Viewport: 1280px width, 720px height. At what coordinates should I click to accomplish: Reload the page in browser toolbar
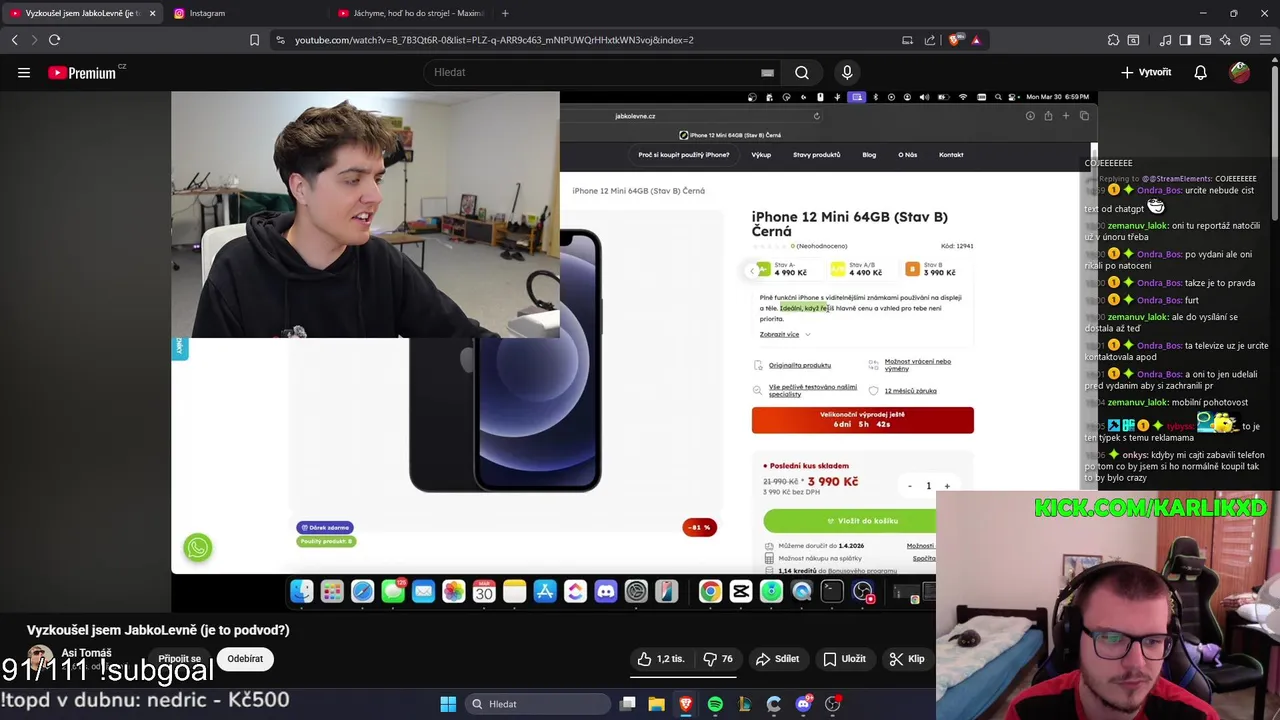point(54,40)
